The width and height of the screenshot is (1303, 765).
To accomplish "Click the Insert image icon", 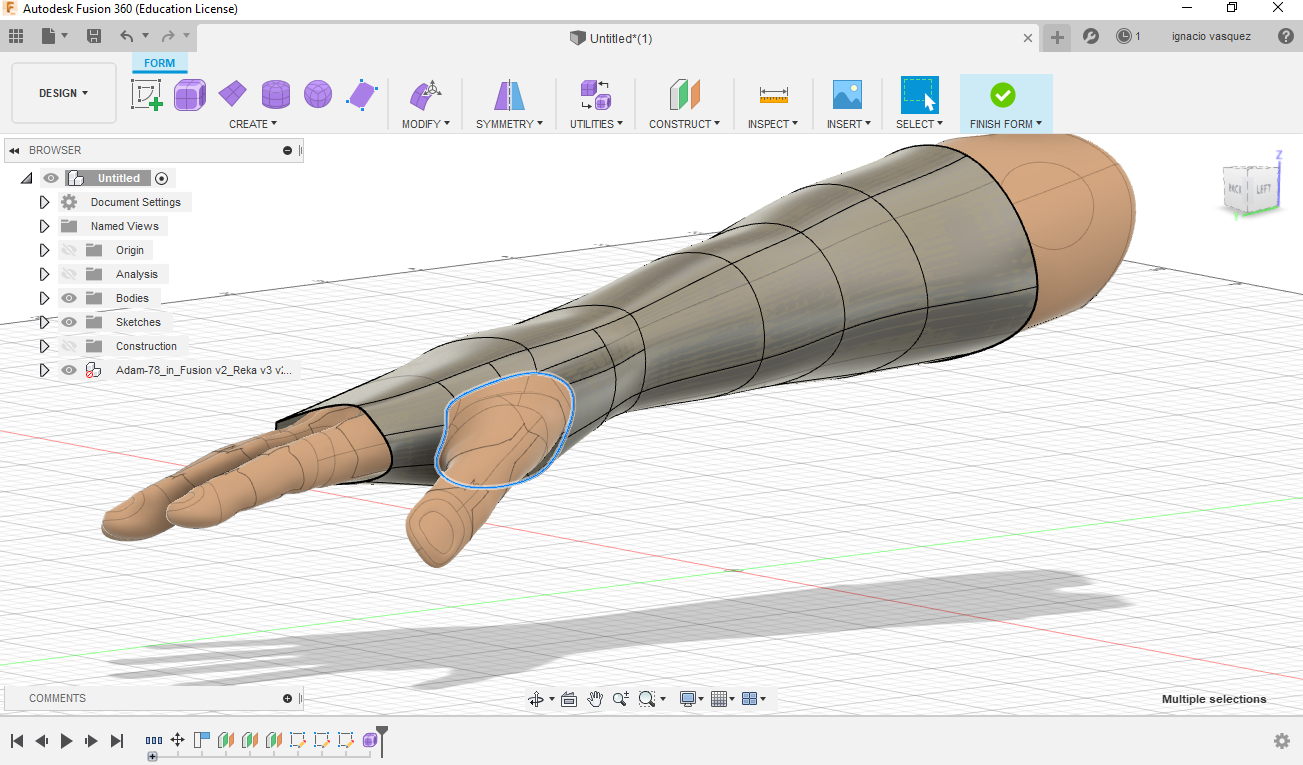I will click(847, 95).
